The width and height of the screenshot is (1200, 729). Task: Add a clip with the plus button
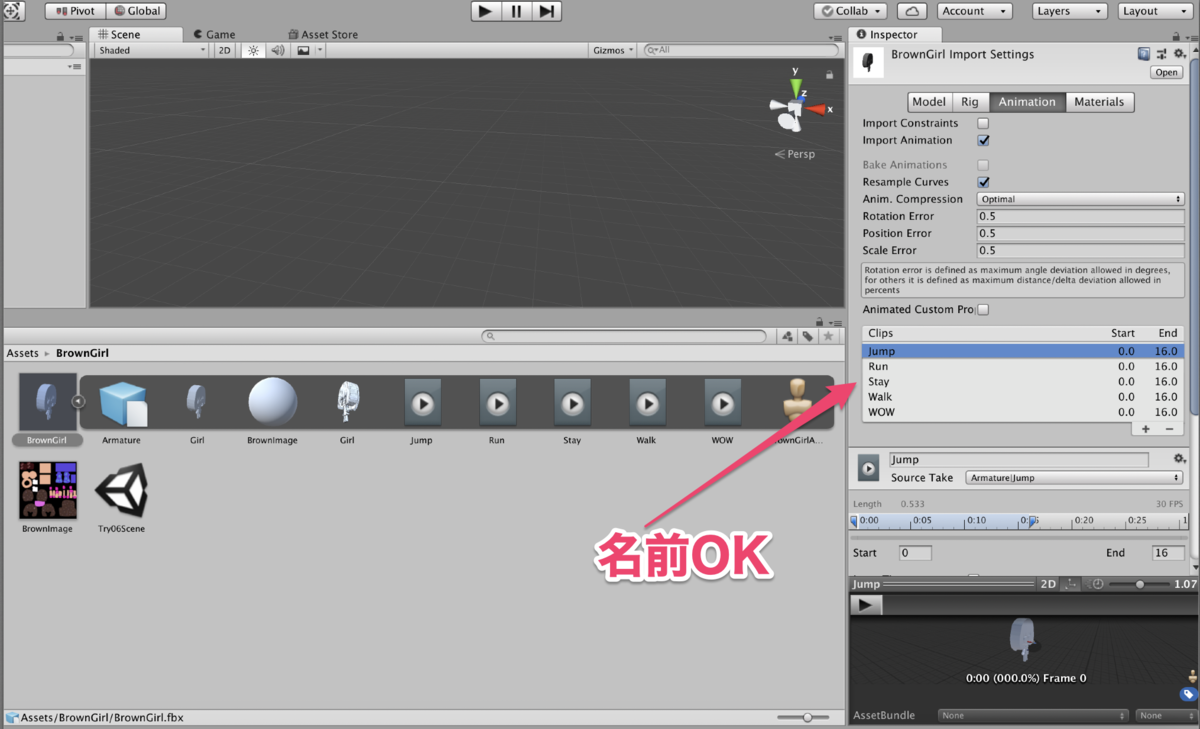coord(1146,429)
